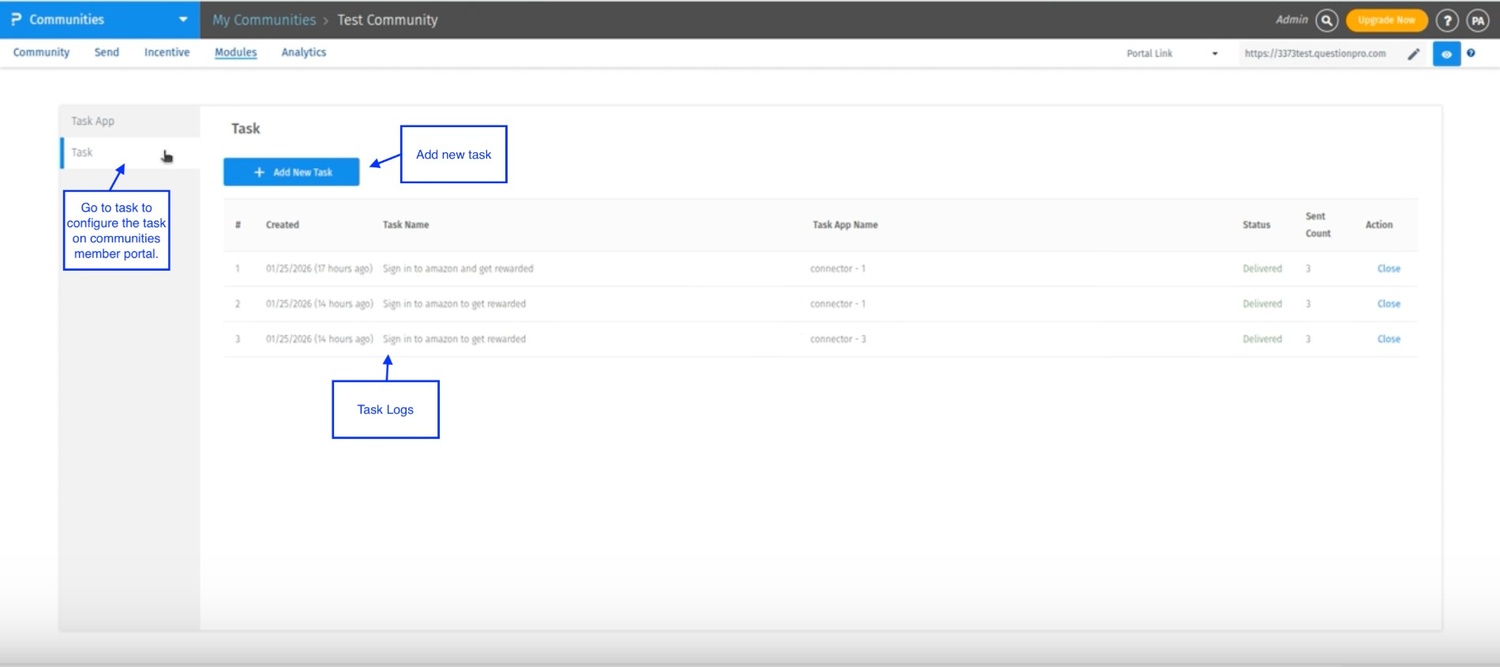Close the task in row 1
1500x667 pixels.
[1388, 269]
